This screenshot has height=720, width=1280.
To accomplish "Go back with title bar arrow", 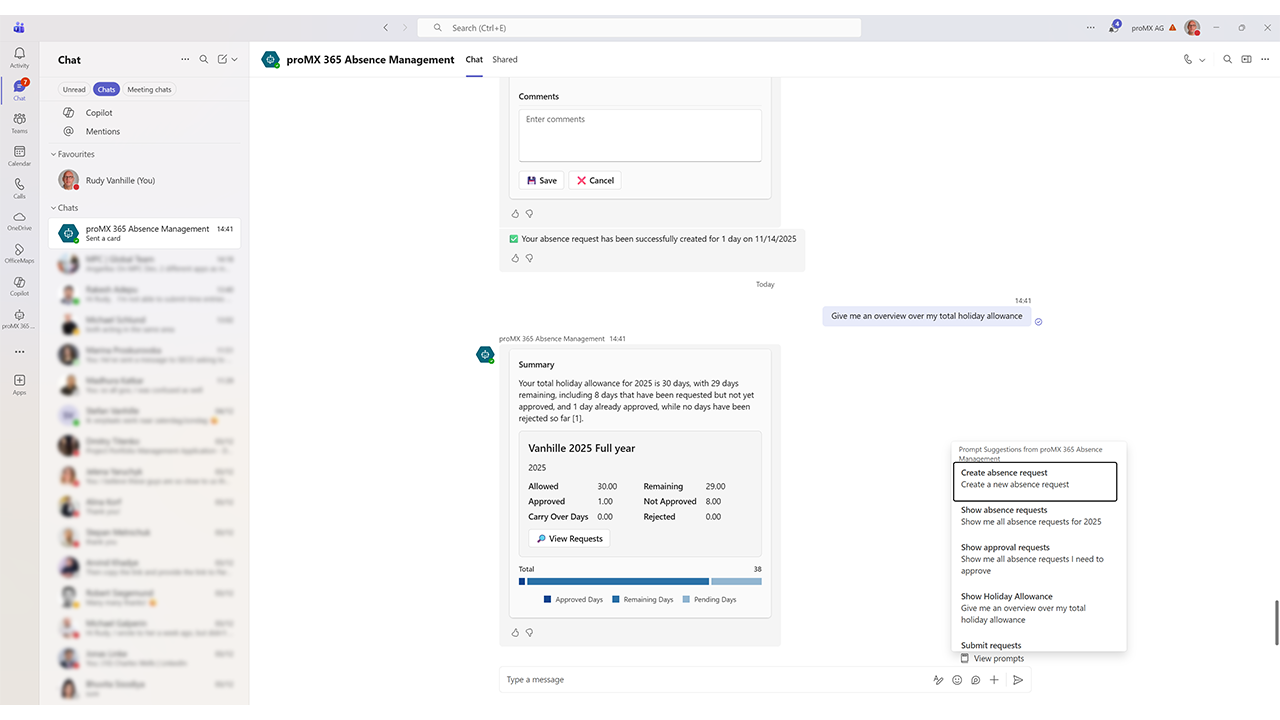I will pos(386,28).
